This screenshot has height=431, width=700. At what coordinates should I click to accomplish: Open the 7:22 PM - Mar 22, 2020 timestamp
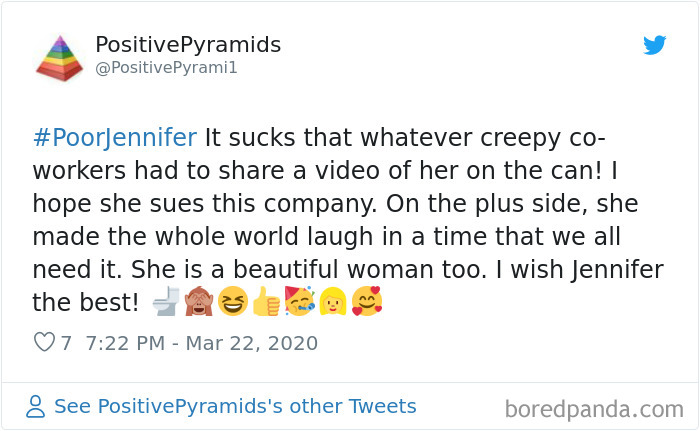pyautogui.click(x=202, y=343)
